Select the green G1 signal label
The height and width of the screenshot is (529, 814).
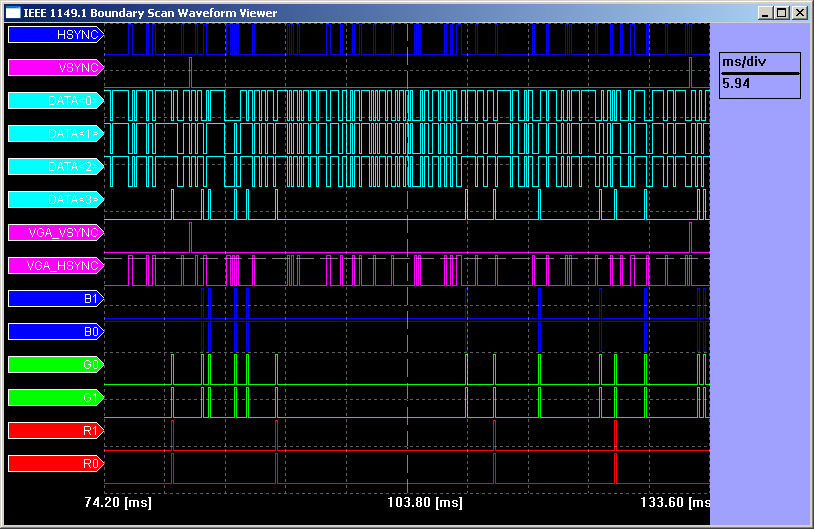pyautogui.click(x=55, y=398)
